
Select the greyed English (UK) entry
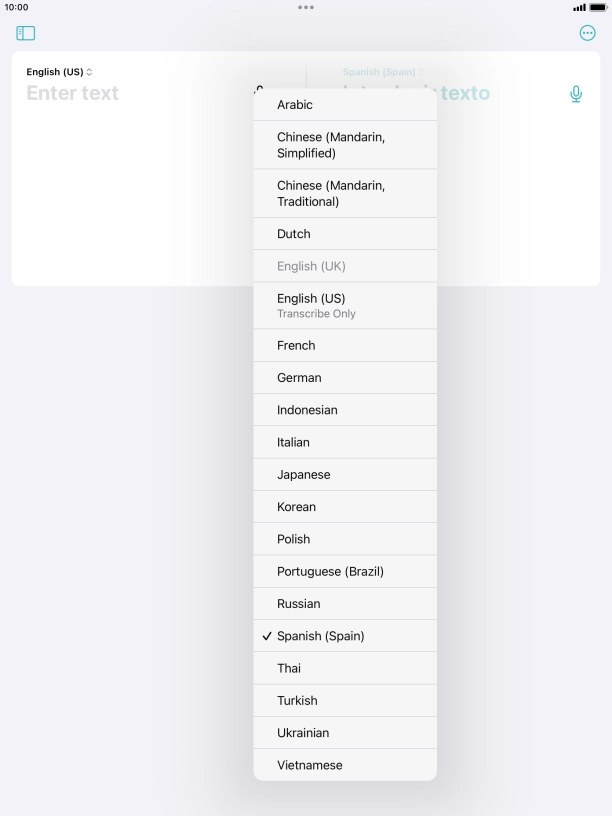coord(345,266)
